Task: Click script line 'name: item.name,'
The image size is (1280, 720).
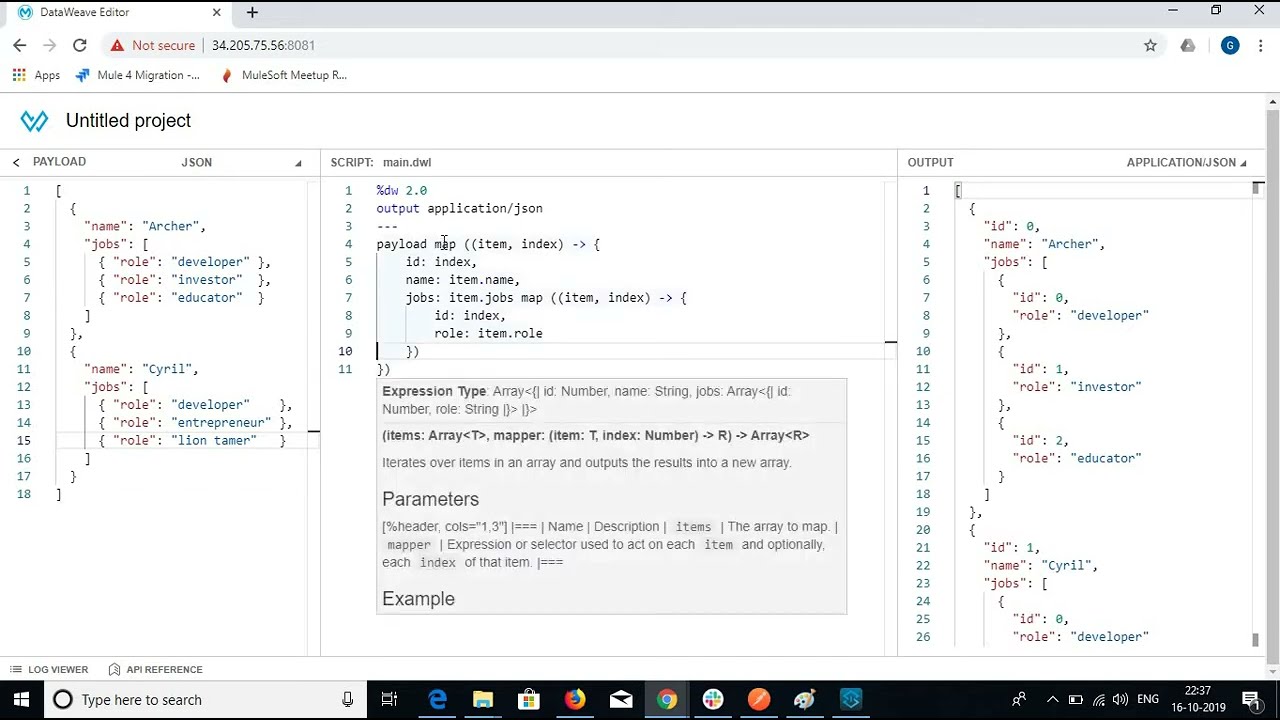Action: [462, 280]
